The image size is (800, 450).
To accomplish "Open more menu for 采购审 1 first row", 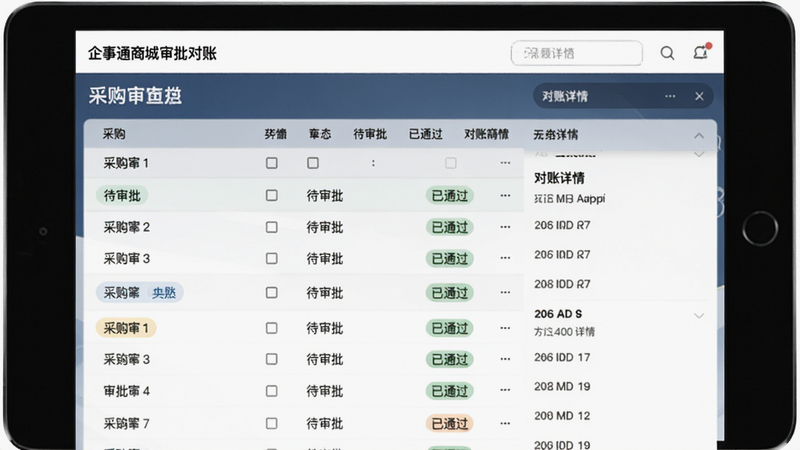I will click(x=505, y=163).
